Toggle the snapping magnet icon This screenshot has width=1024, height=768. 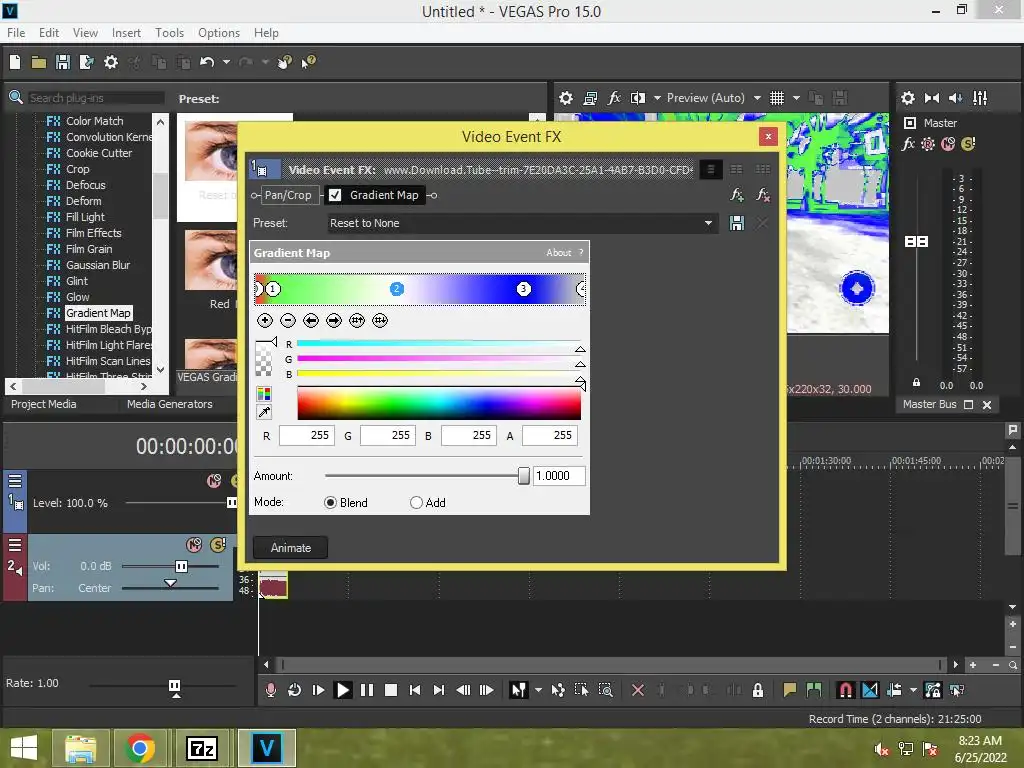(845, 690)
